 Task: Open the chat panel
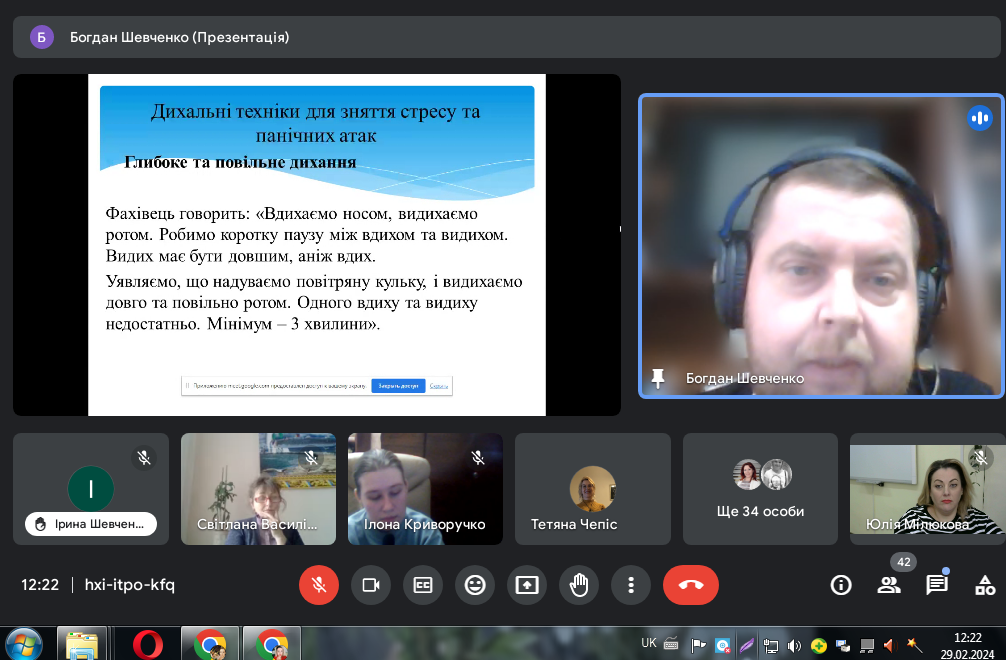pos(937,585)
